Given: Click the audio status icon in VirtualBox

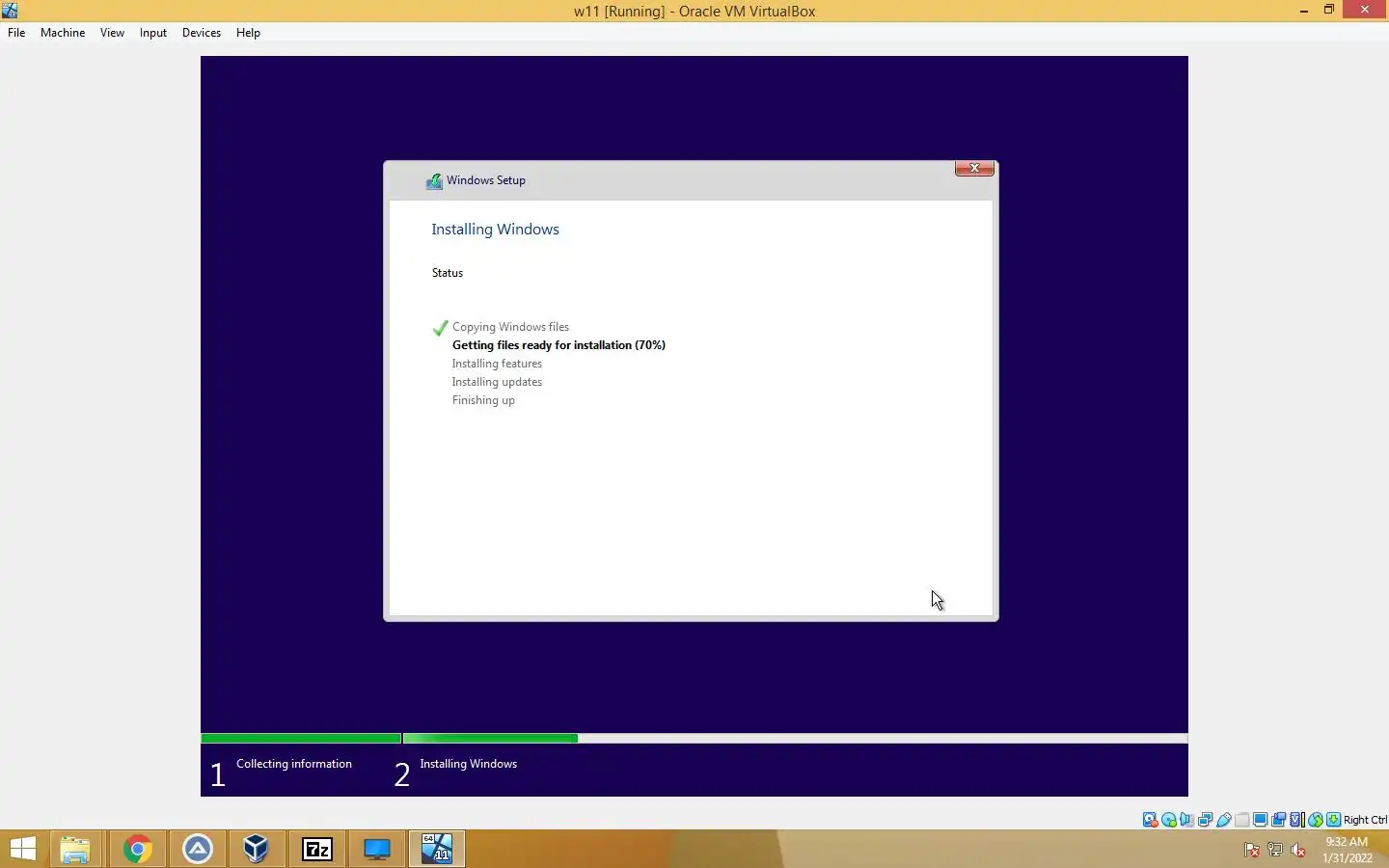Looking at the screenshot, I should [x=1187, y=820].
